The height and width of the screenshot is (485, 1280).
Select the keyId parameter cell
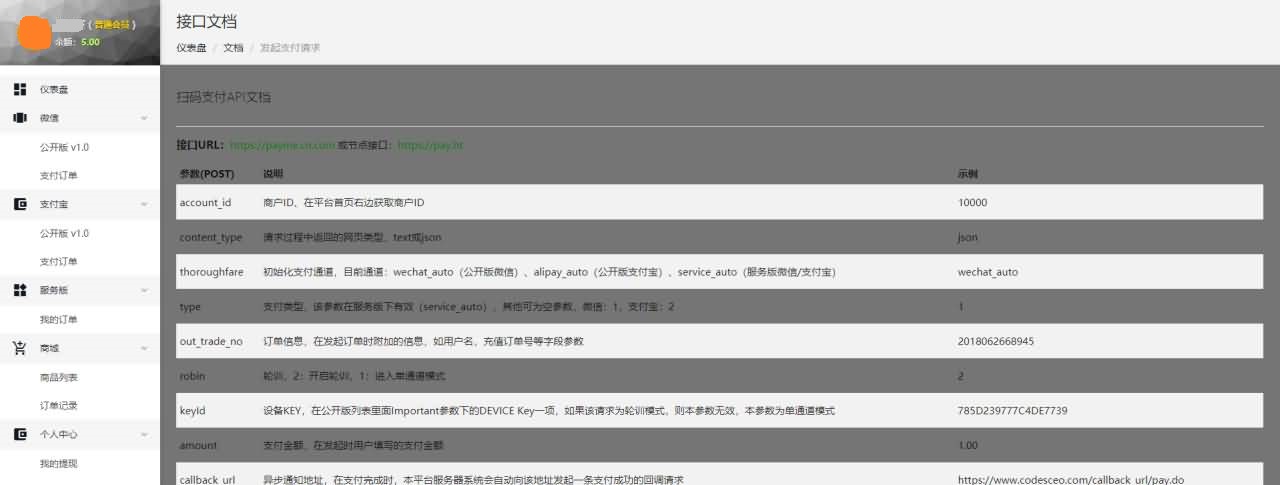[193, 411]
